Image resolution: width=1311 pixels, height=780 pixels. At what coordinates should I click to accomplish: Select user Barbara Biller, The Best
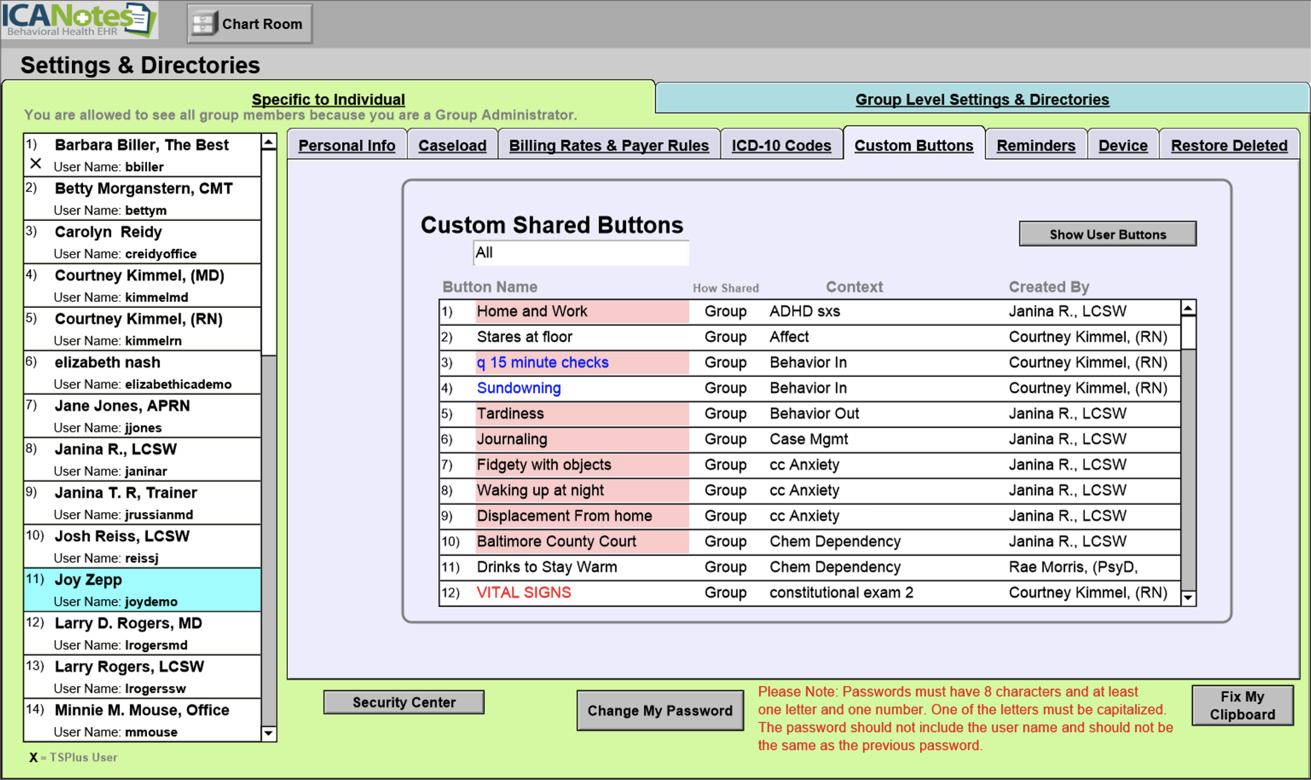coord(142,155)
